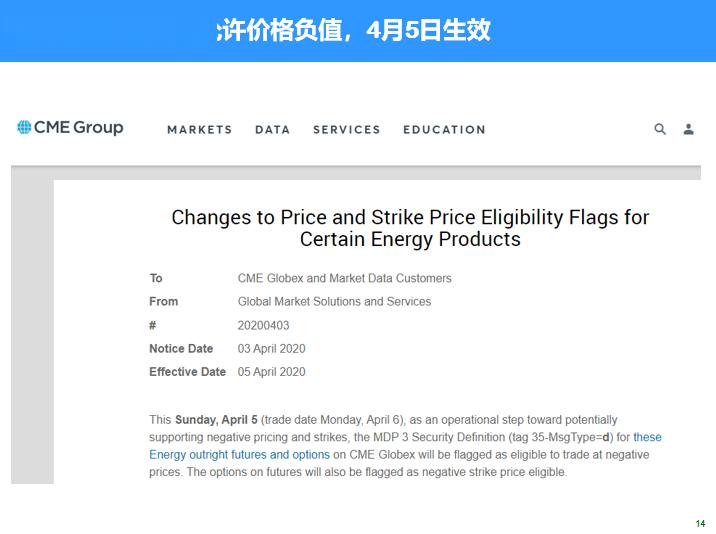Screen dimensions: 716x534
Task: Click the user account profile icon
Action: [x=689, y=129]
